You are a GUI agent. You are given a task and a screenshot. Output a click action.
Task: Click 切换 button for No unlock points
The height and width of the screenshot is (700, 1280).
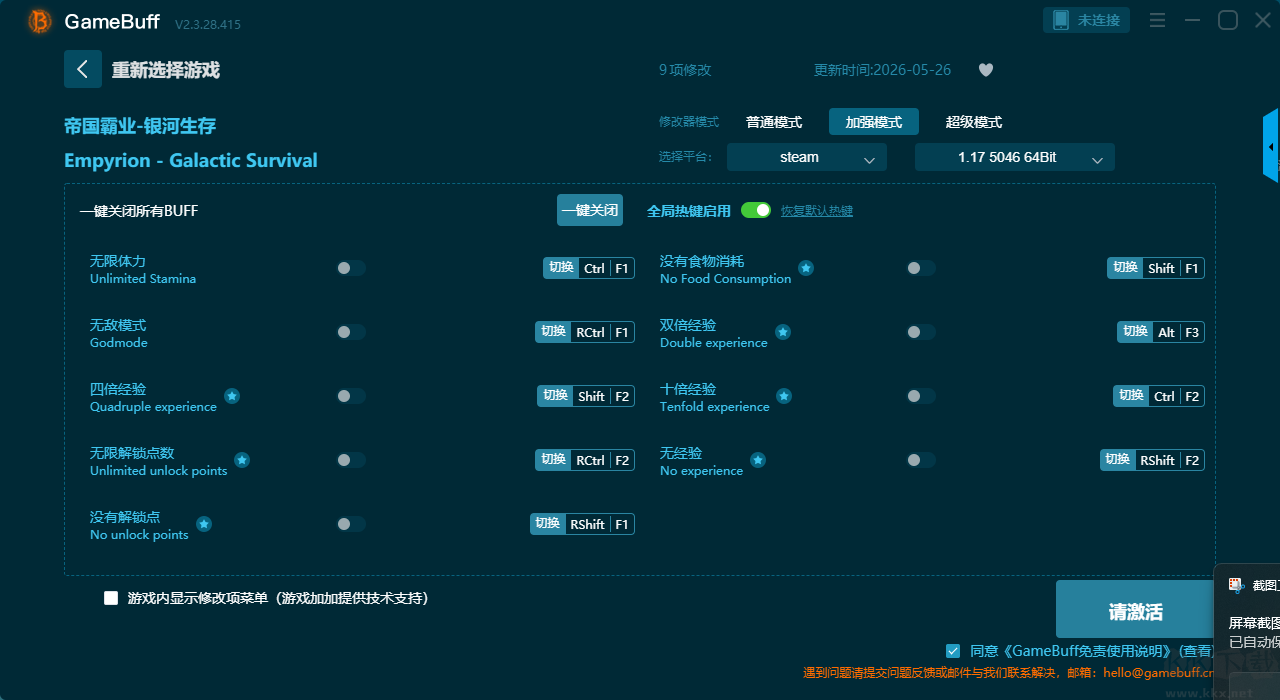(x=548, y=524)
